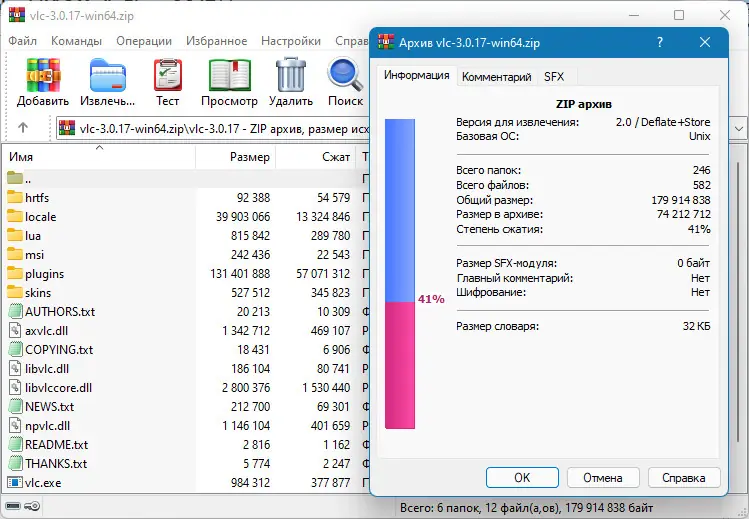Viewport: 749px width, 519px height.
Task: Click the NEWS.txt file icon
Action: pos(15,406)
